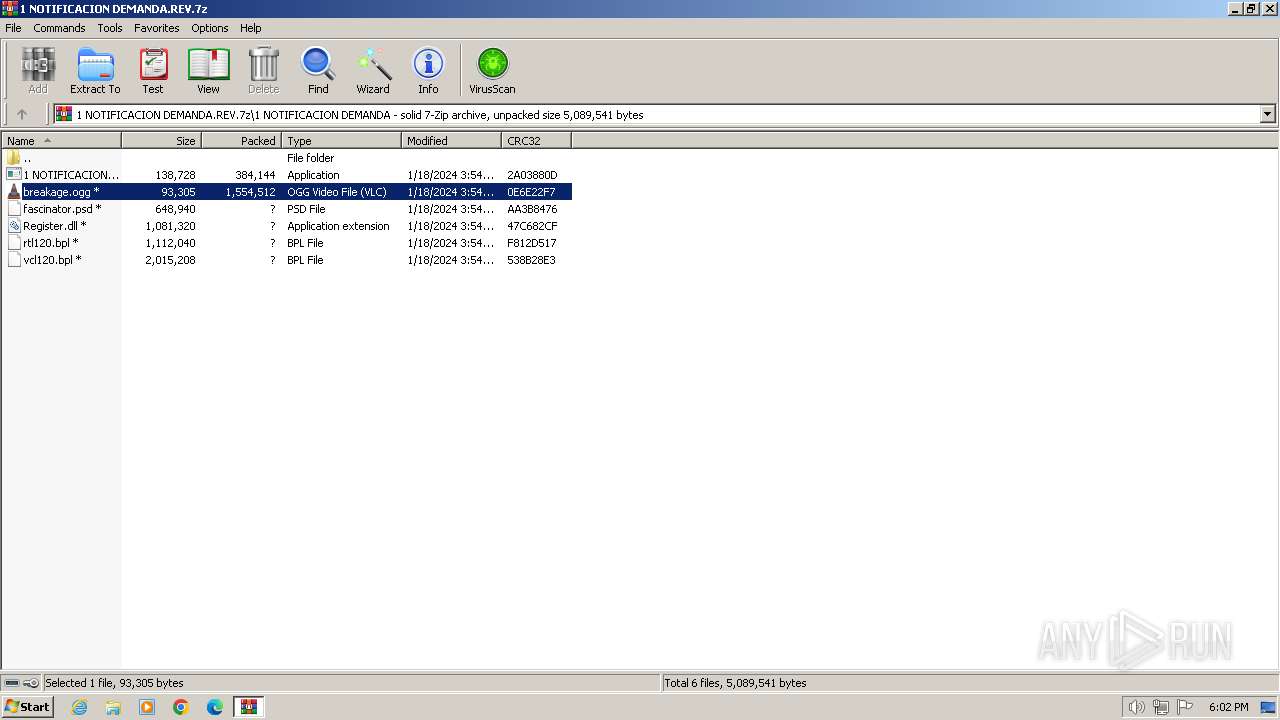Click the parent folder icon row

[x=14, y=158]
